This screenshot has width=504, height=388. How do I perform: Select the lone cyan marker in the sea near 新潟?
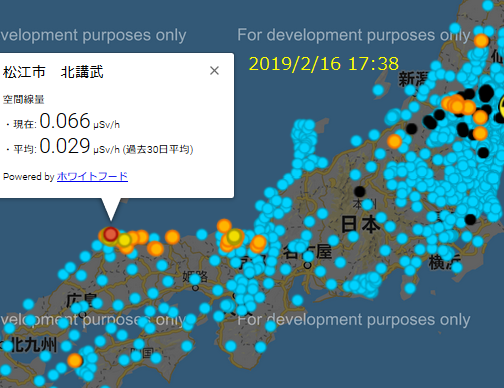378,90
